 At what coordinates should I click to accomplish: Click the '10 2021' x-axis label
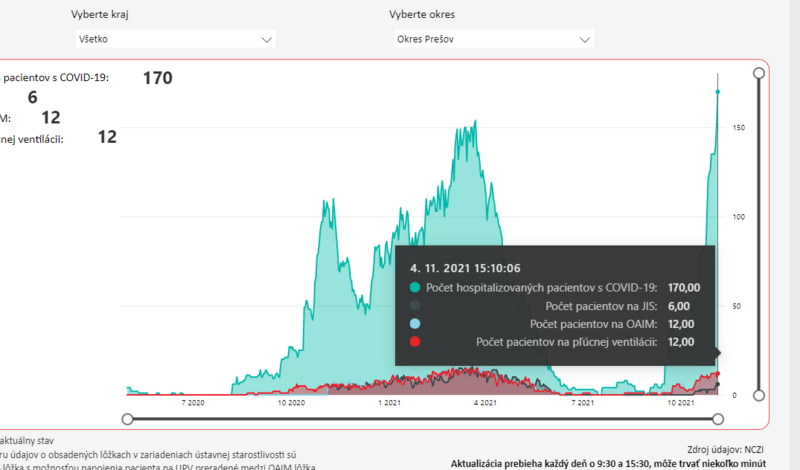coord(681,403)
